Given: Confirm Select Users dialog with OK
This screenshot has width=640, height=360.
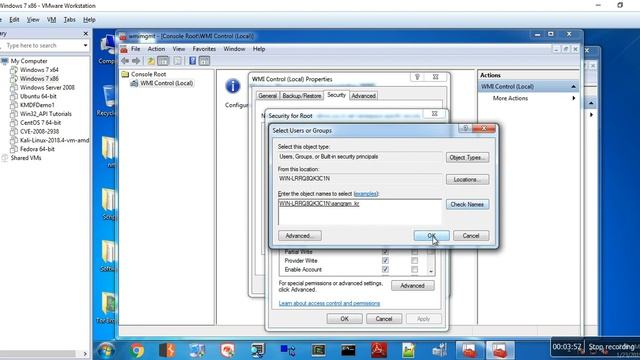Looking at the screenshot, I should (431, 236).
